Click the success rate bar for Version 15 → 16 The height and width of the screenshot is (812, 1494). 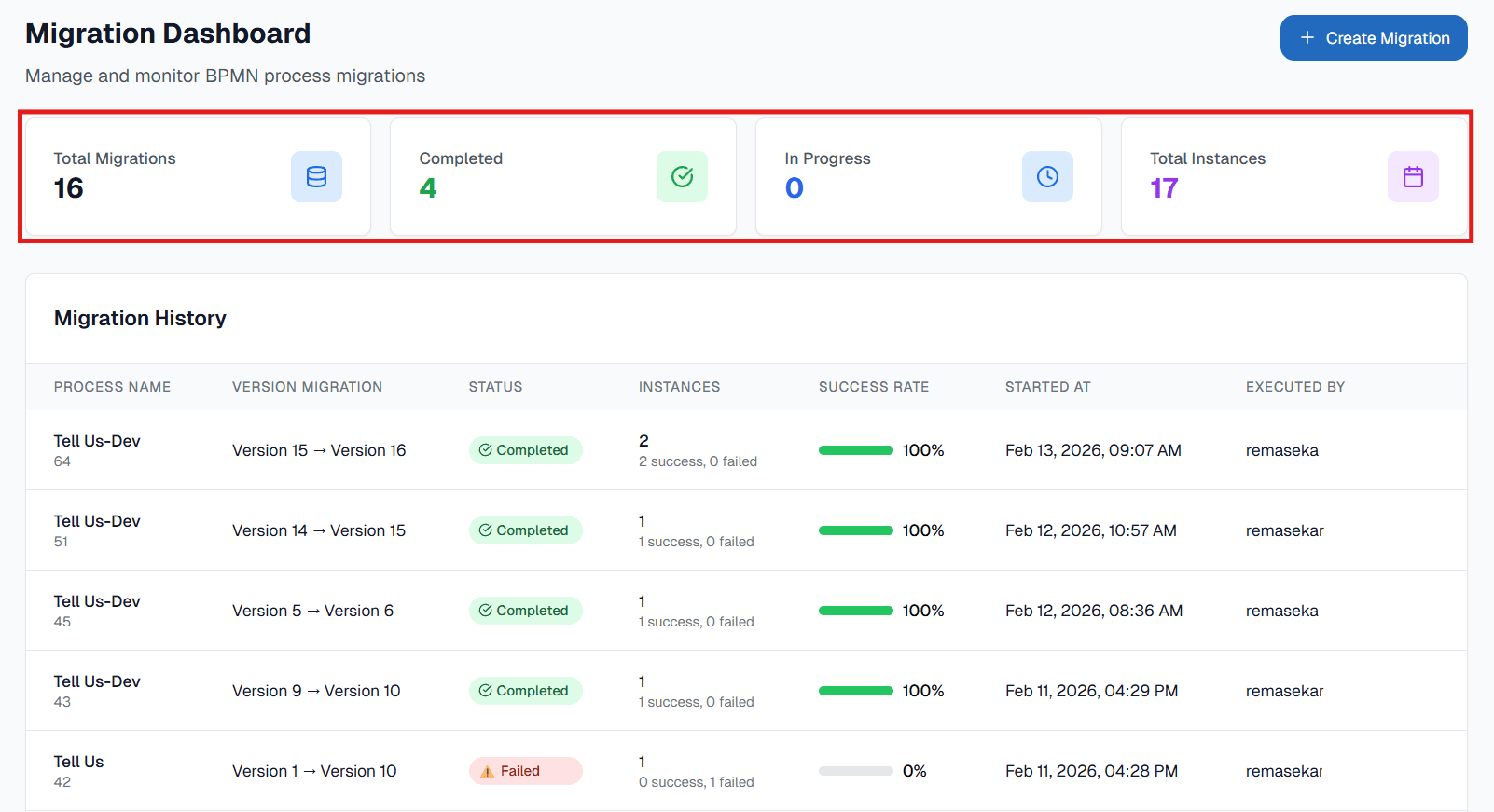(856, 450)
